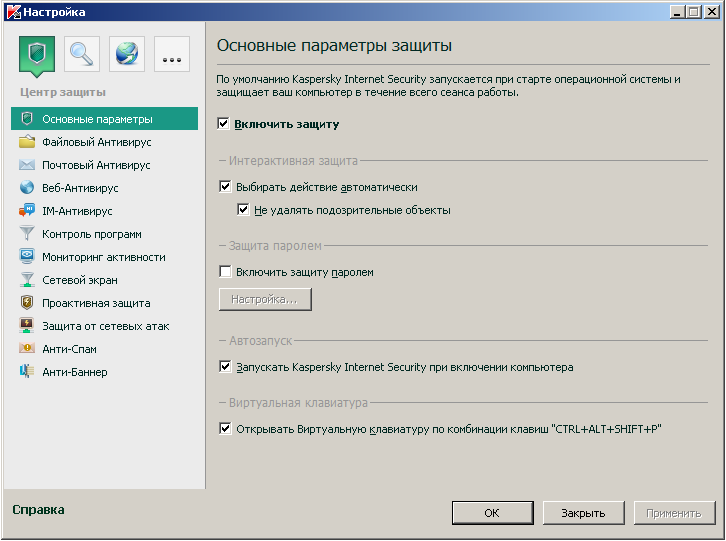Viewport: 726px width, 541px height.
Task: Click the folder icon beside Файловый Антивирус
Action: (27, 142)
